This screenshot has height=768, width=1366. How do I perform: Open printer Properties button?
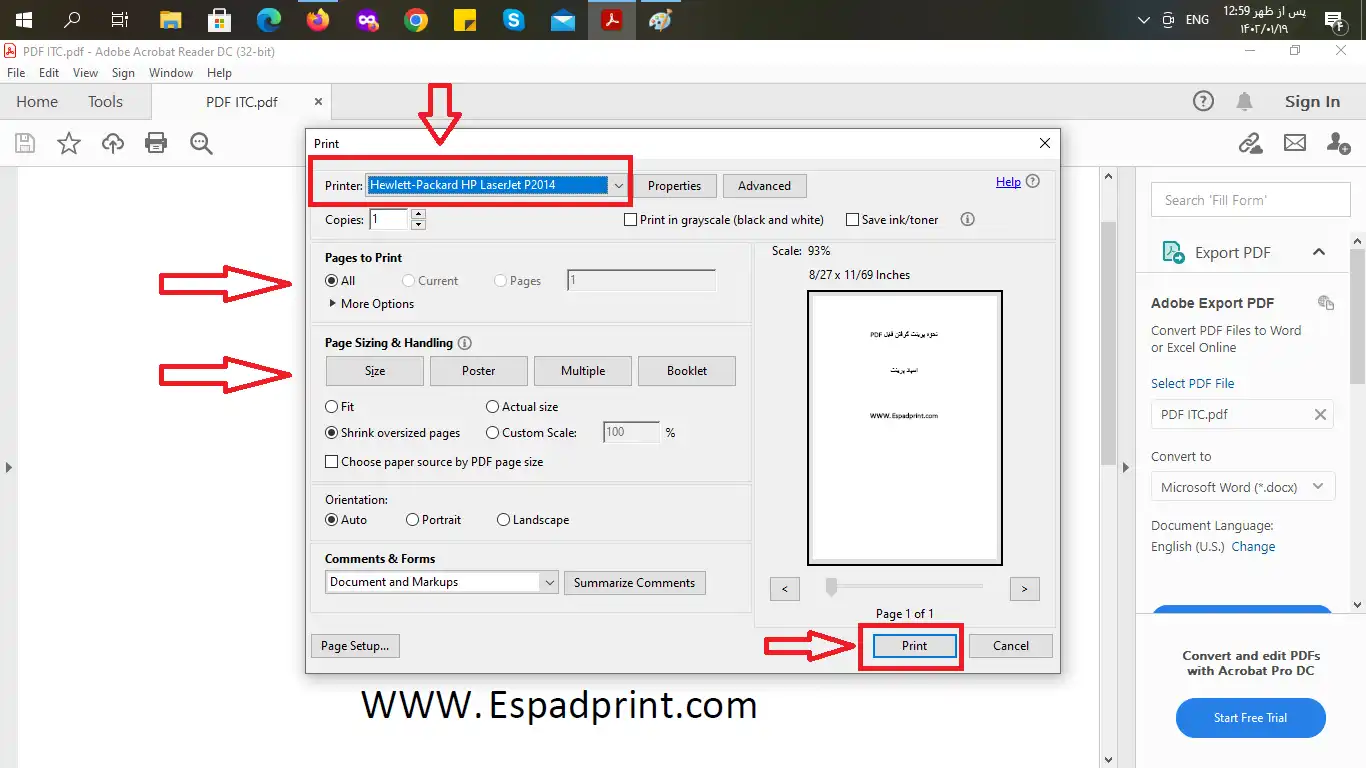click(x=674, y=186)
